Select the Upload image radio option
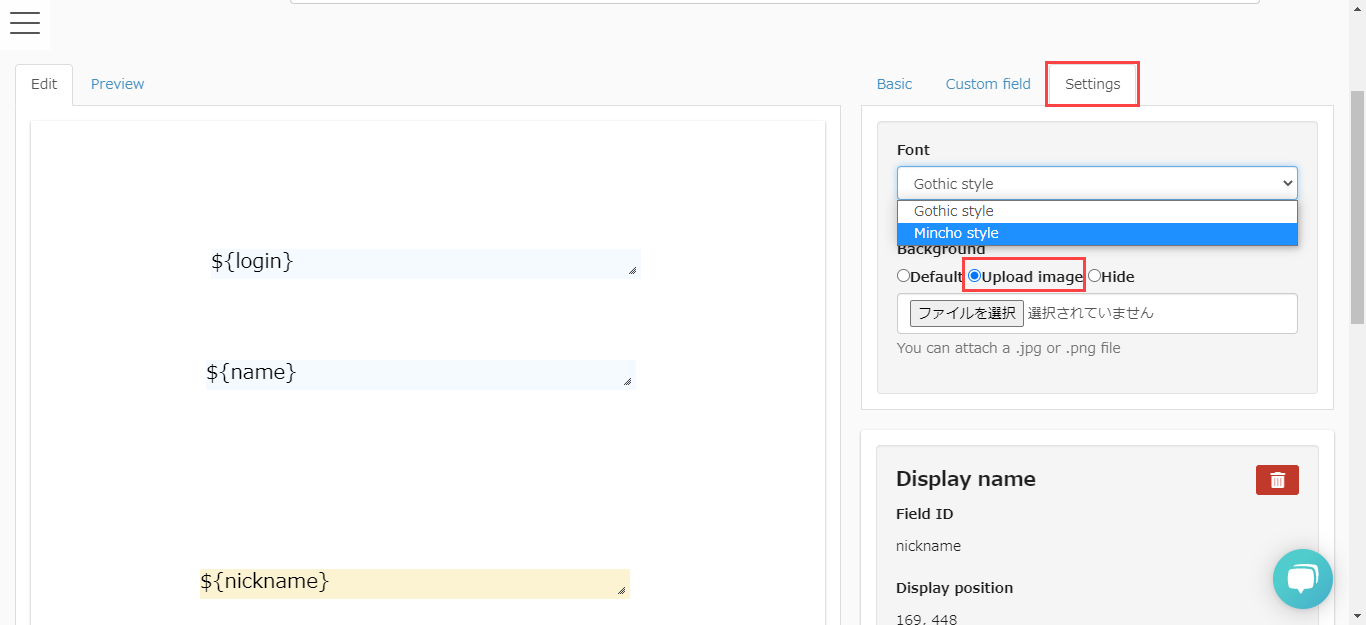This screenshot has width=1366, height=625. click(975, 276)
